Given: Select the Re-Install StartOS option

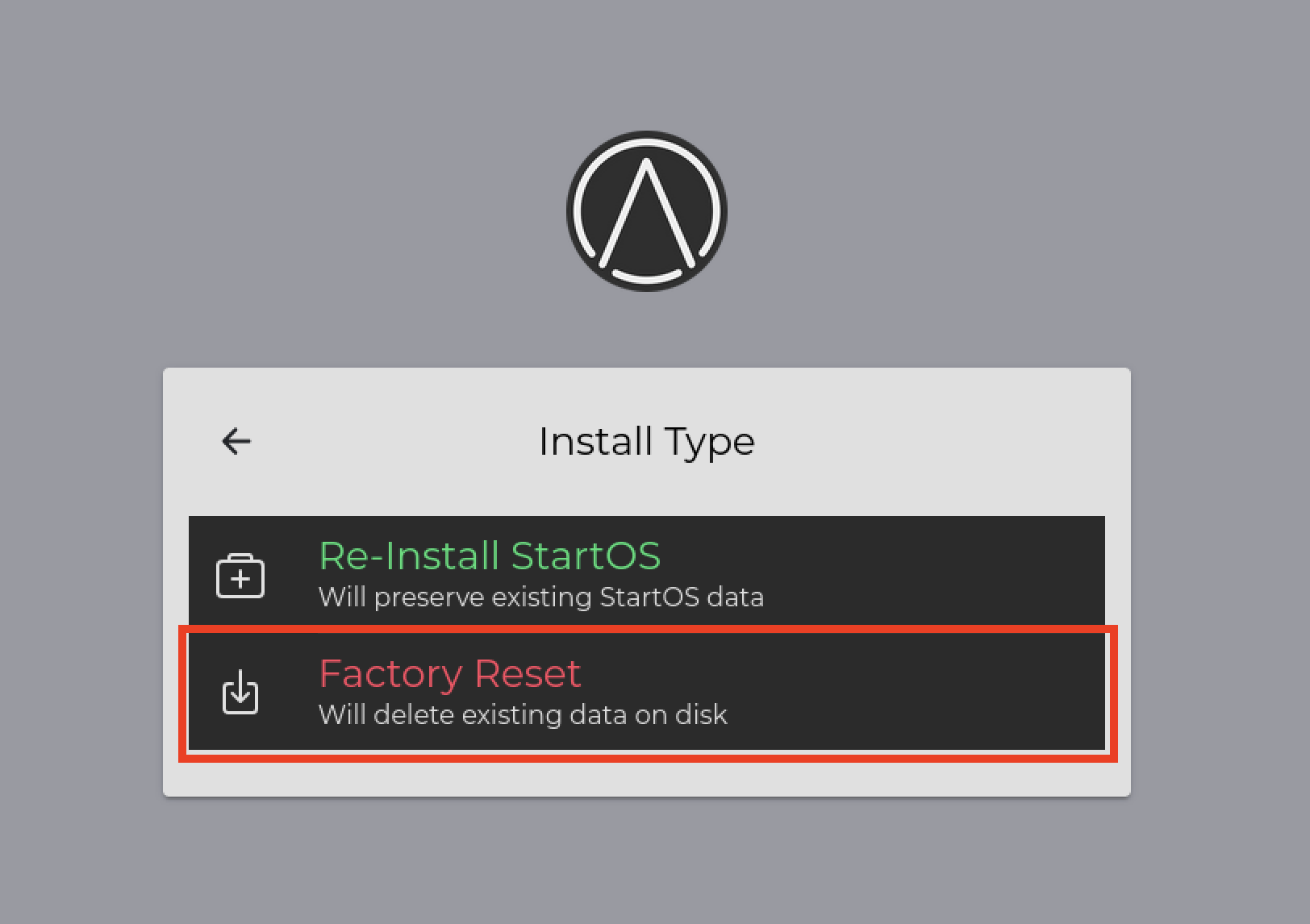Looking at the screenshot, I should pyautogui.click(x=646, y=574).
